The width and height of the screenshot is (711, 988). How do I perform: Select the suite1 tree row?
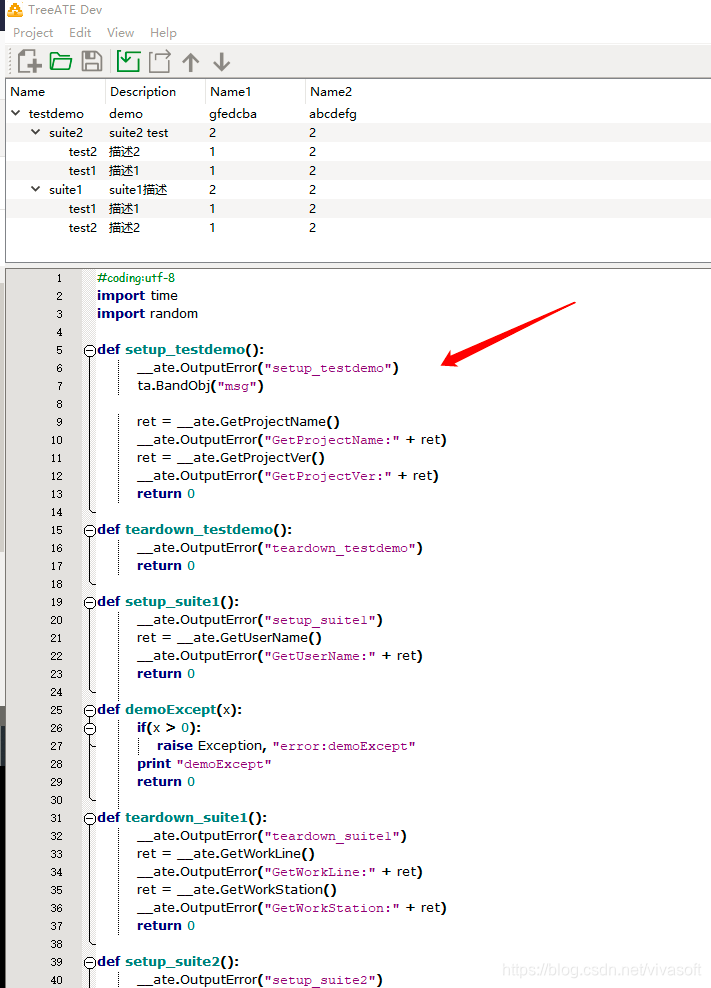tap(359, 190)
